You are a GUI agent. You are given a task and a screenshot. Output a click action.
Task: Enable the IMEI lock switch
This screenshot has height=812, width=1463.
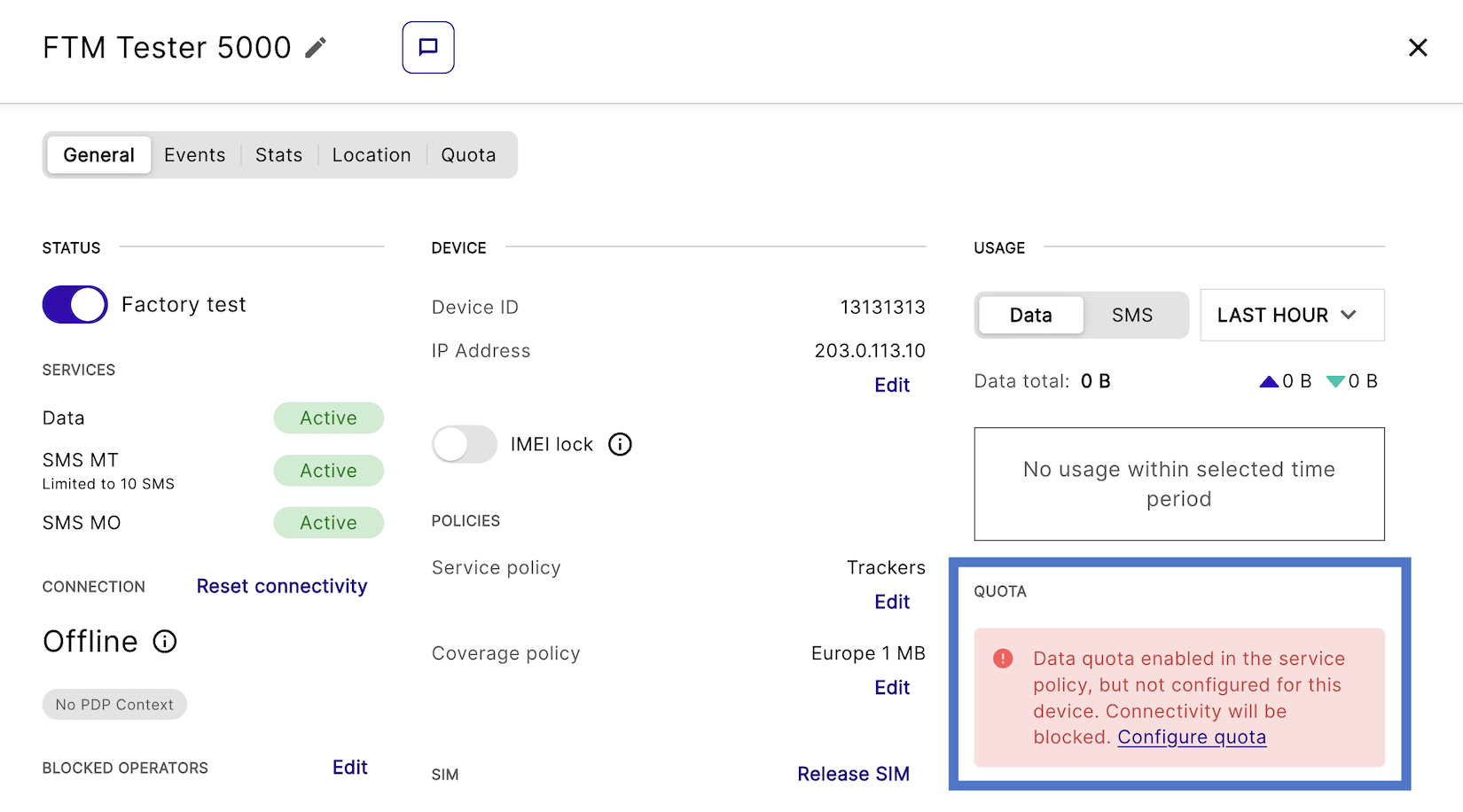click(465, 444)
